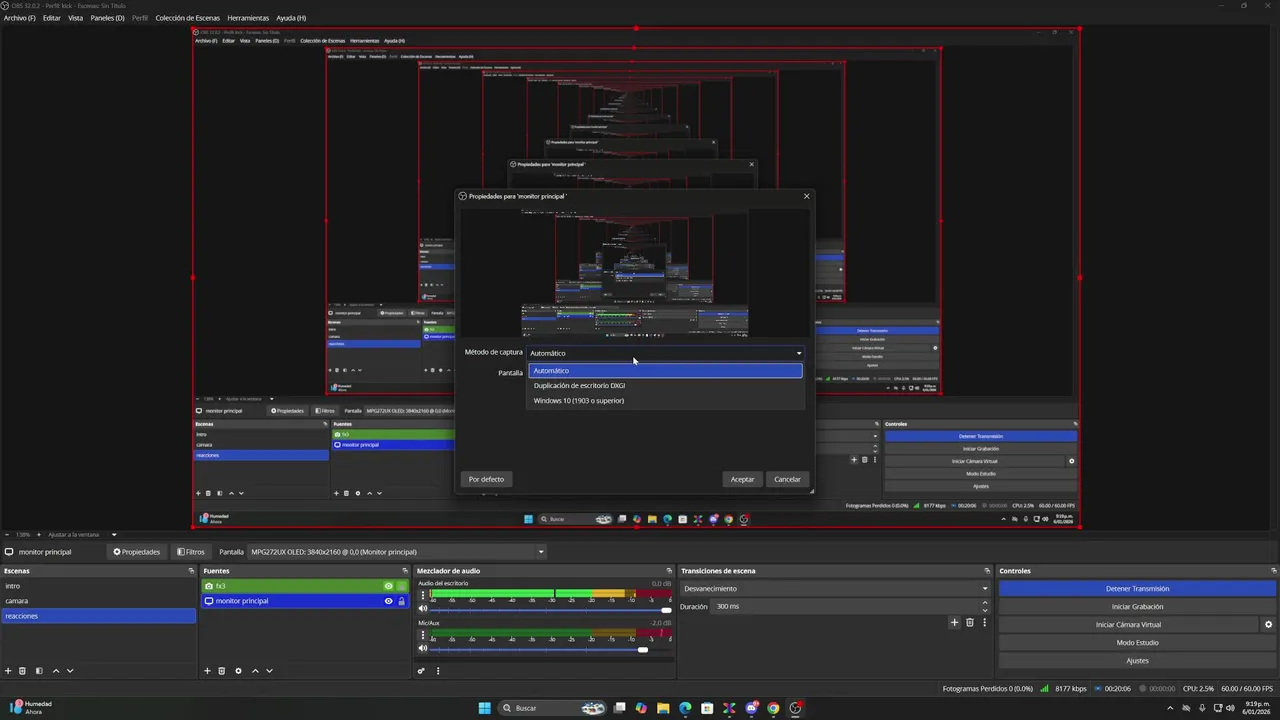Delete the selected source with trash icon
This screenshot has width=1280, height=720.
[x=222, y=671]
